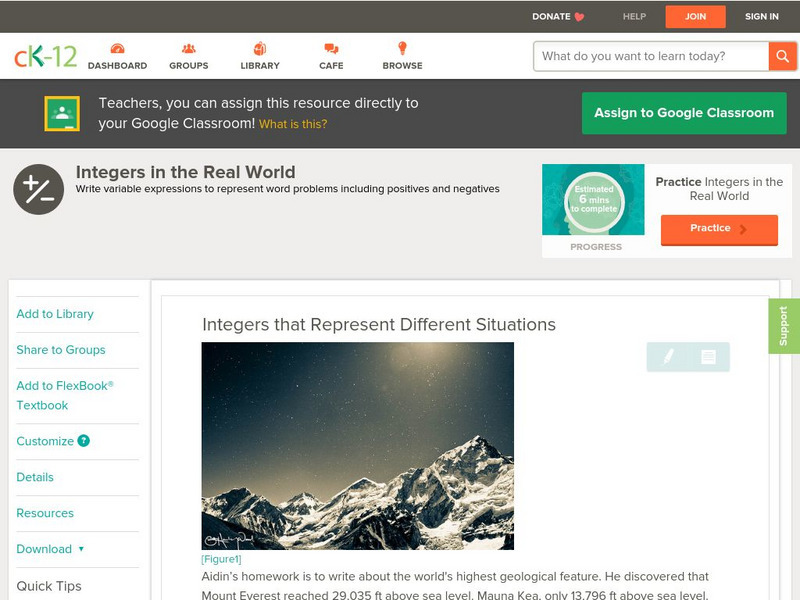Screen dimensions: 800x600
Task: Click LIBRARY in the navigation menu
Action: [x=260, y=66]
